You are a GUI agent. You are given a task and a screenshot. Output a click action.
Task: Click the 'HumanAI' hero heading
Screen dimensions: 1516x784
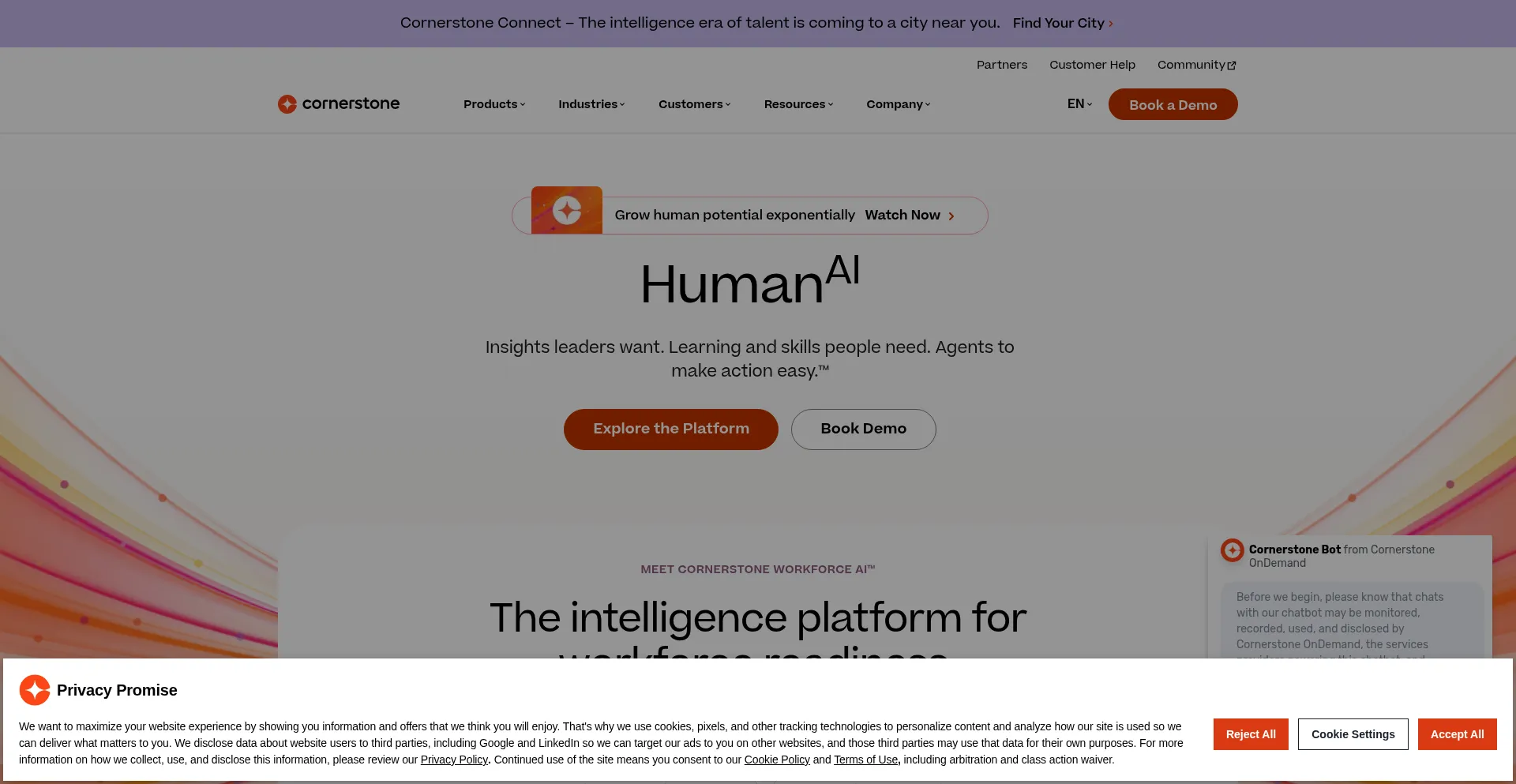750,280
